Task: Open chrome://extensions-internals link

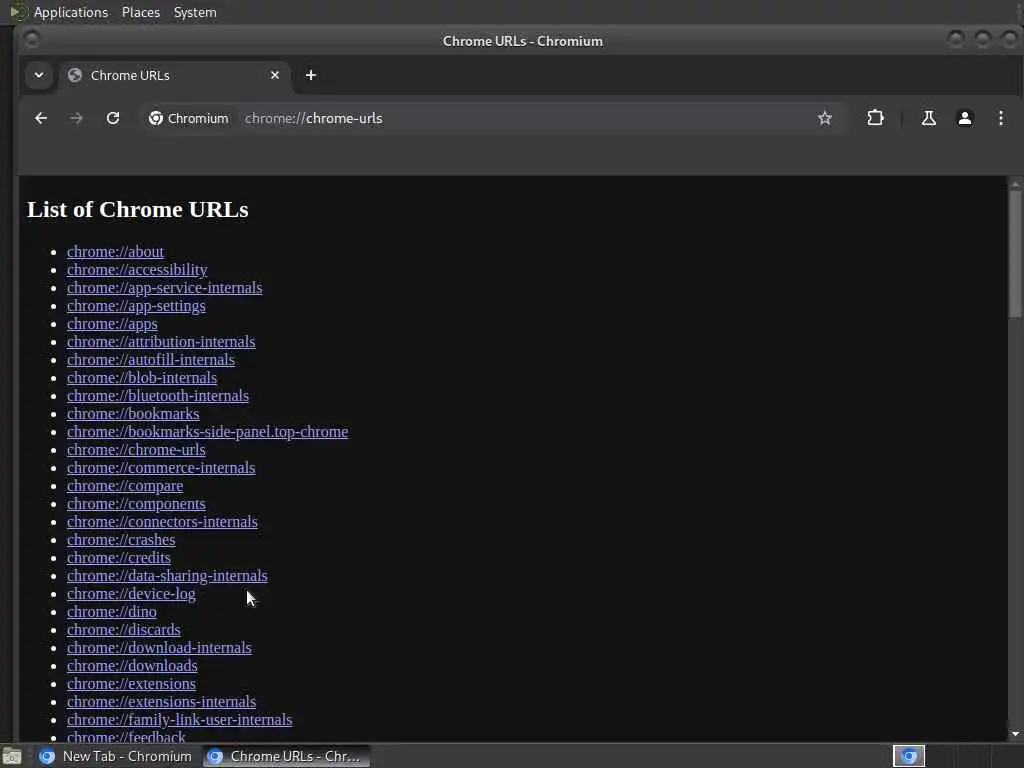Action: tap(161, 702)
